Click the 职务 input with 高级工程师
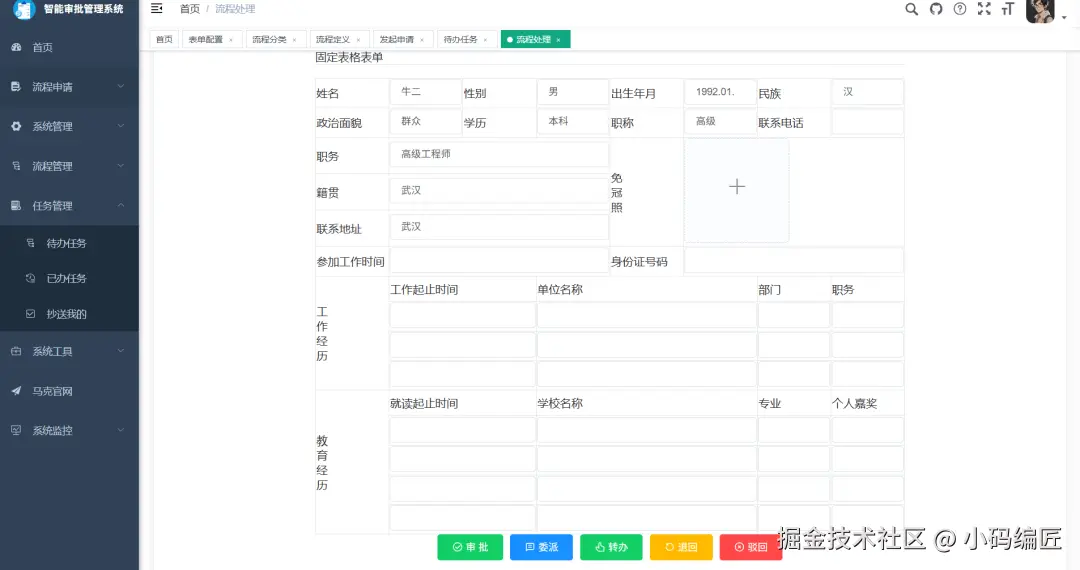The image size is (1080, 570). (499, 154)
